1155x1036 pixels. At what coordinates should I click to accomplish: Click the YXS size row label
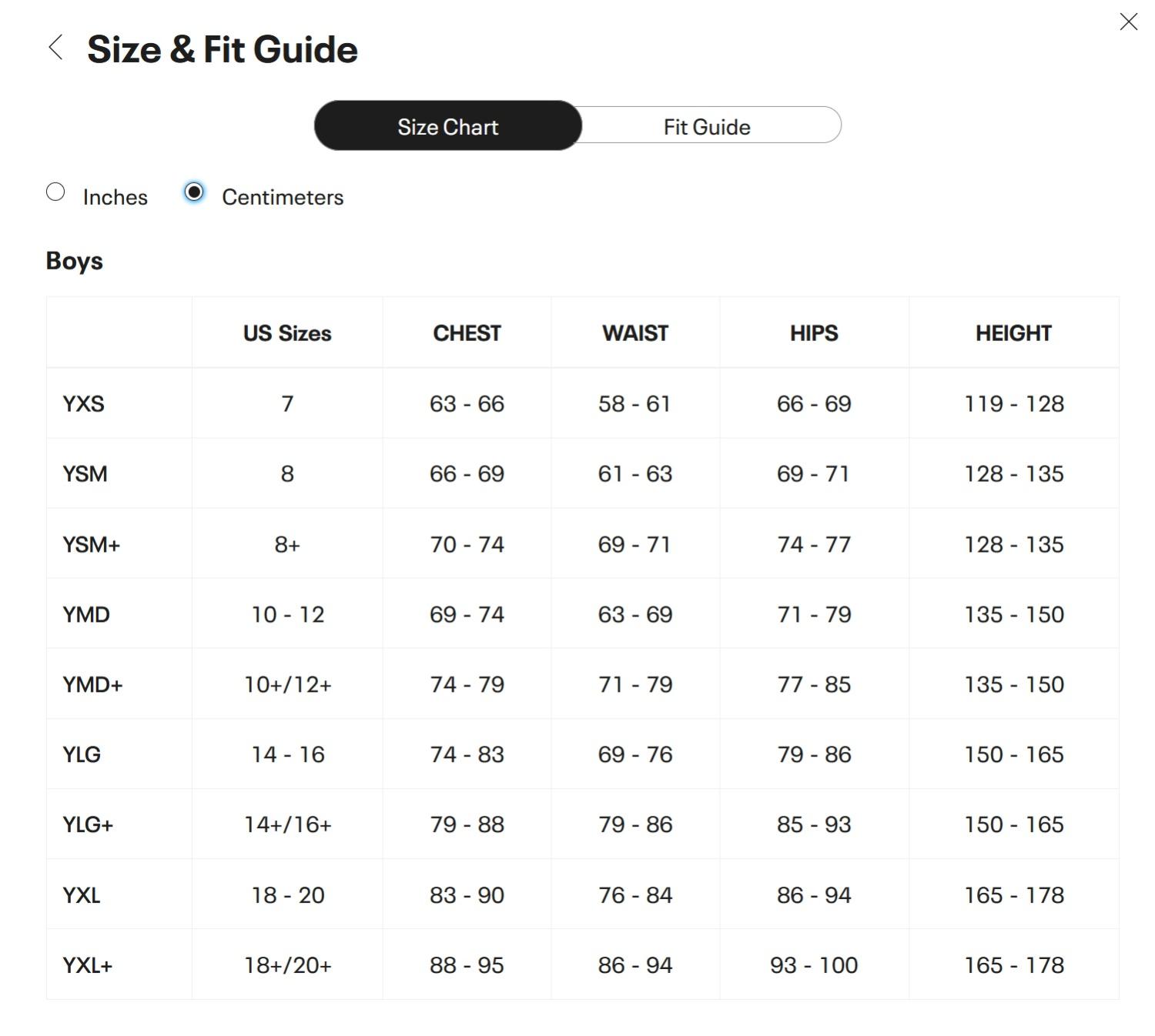[x=83, y=404]
